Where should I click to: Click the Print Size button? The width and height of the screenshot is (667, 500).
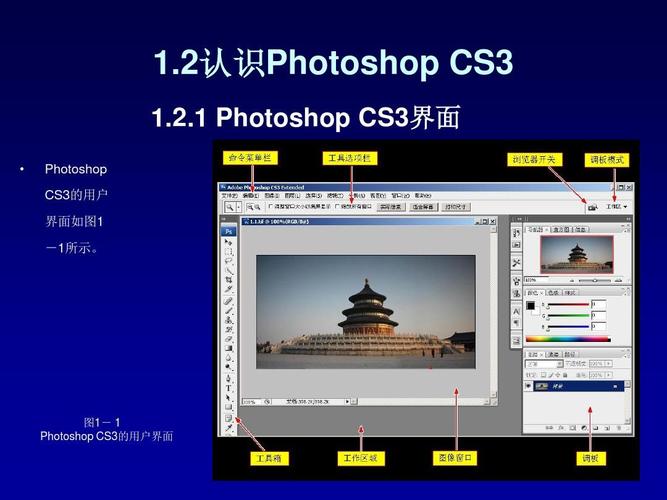(x=455, y=207)
